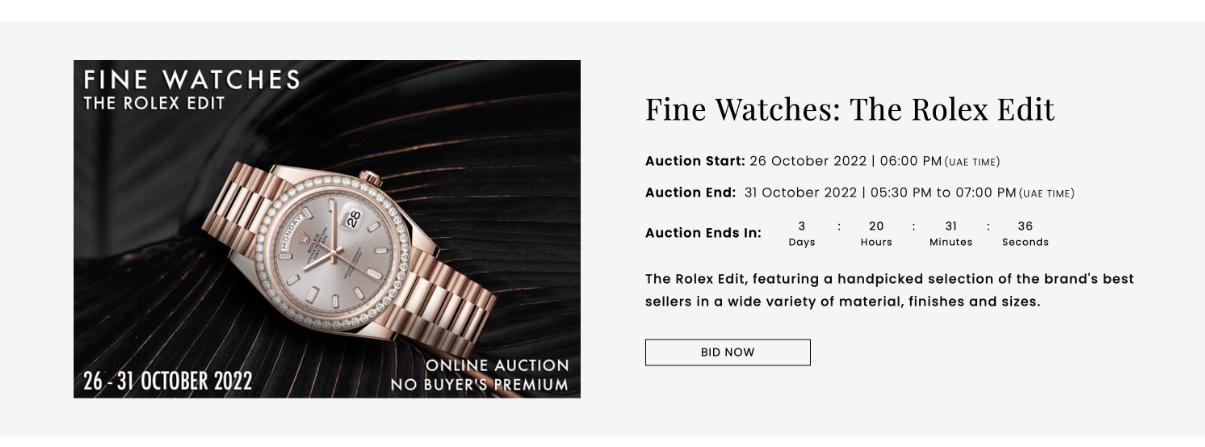Click THE ROLEX EDIT subtitle on banner
The height and width of the screenshot is (447, 1205).
[x=154, y=103]
